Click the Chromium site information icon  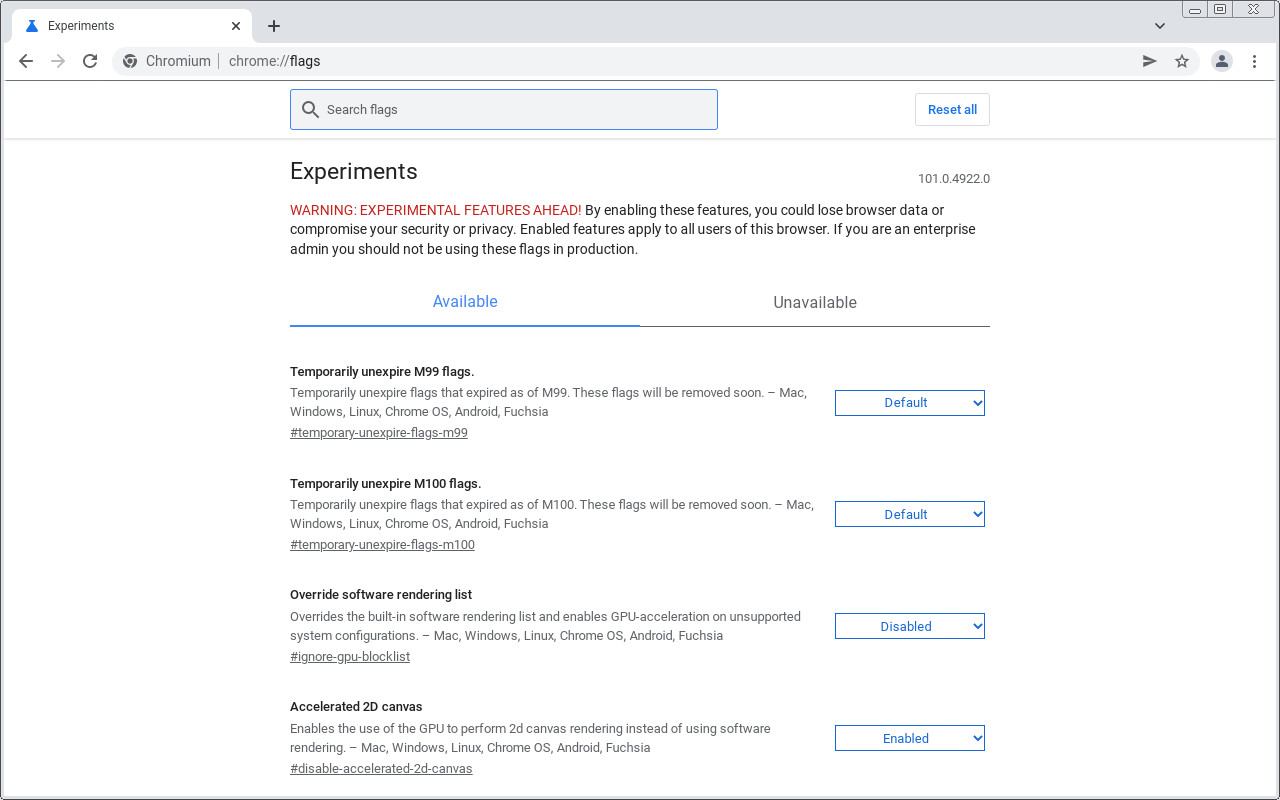pos(130,61)
